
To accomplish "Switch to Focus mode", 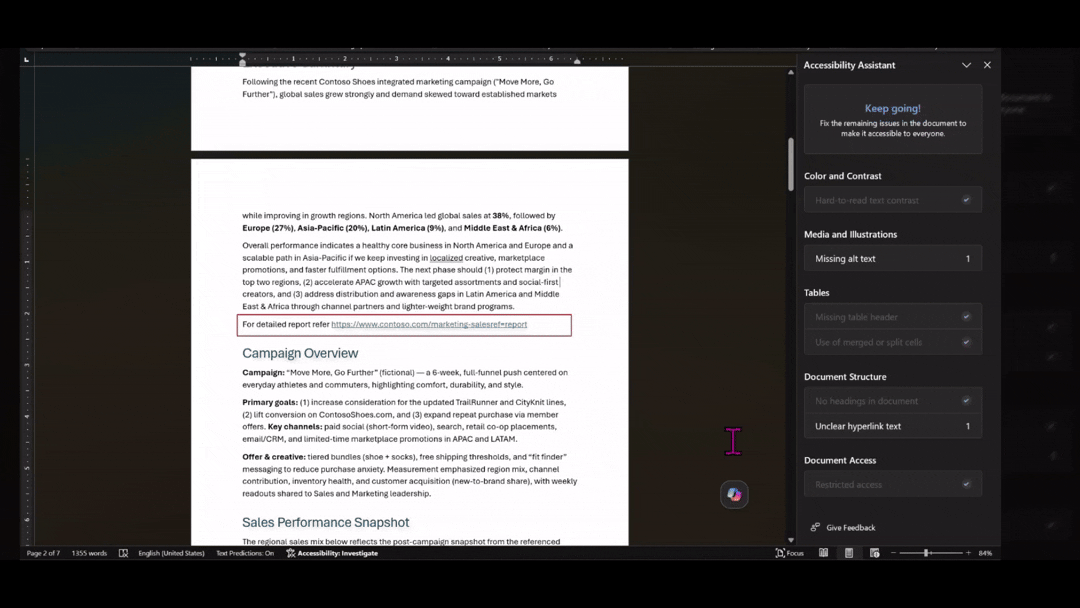I will tap(789, 553).
